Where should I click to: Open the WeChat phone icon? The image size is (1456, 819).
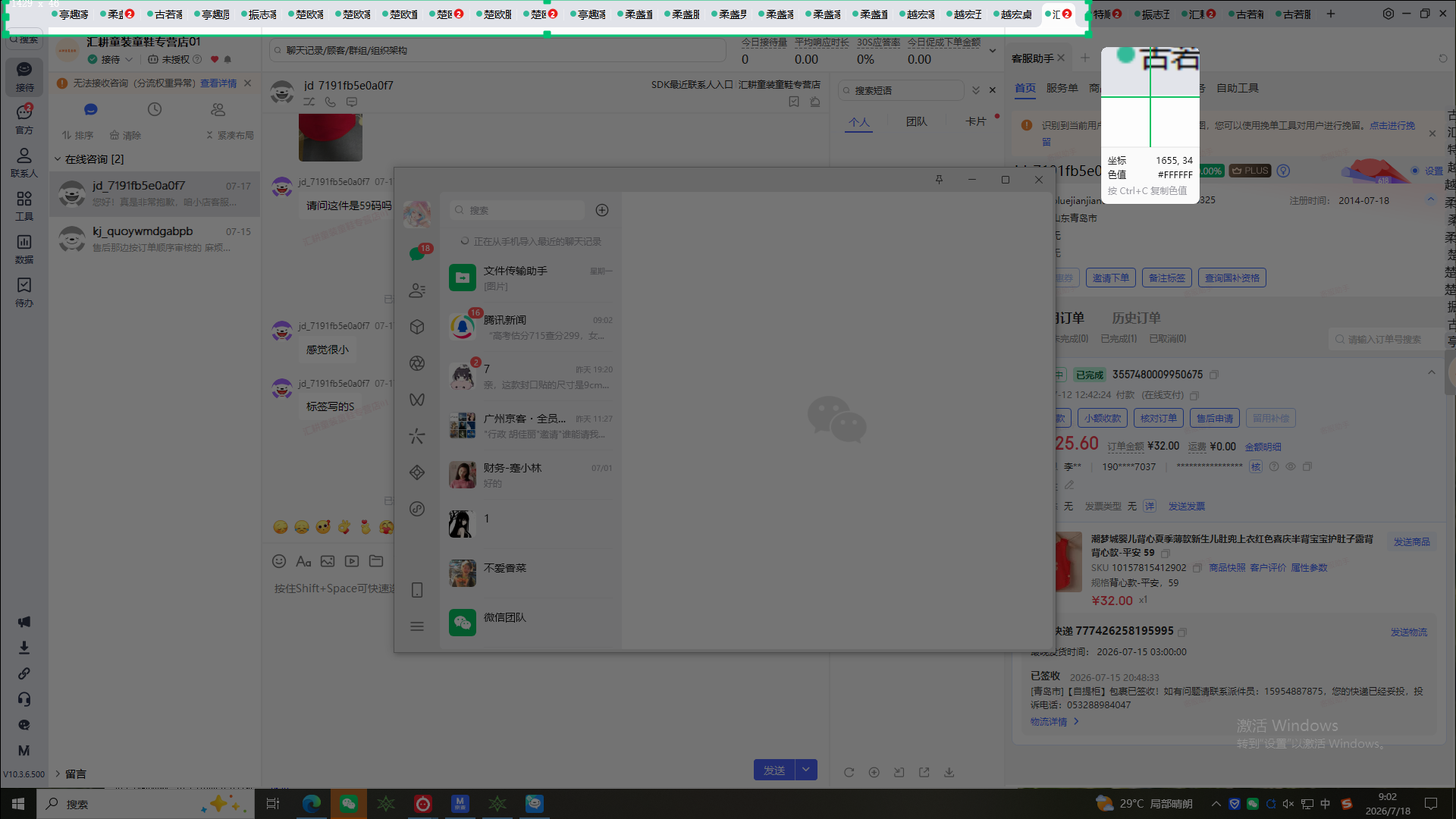coord(417,590)
